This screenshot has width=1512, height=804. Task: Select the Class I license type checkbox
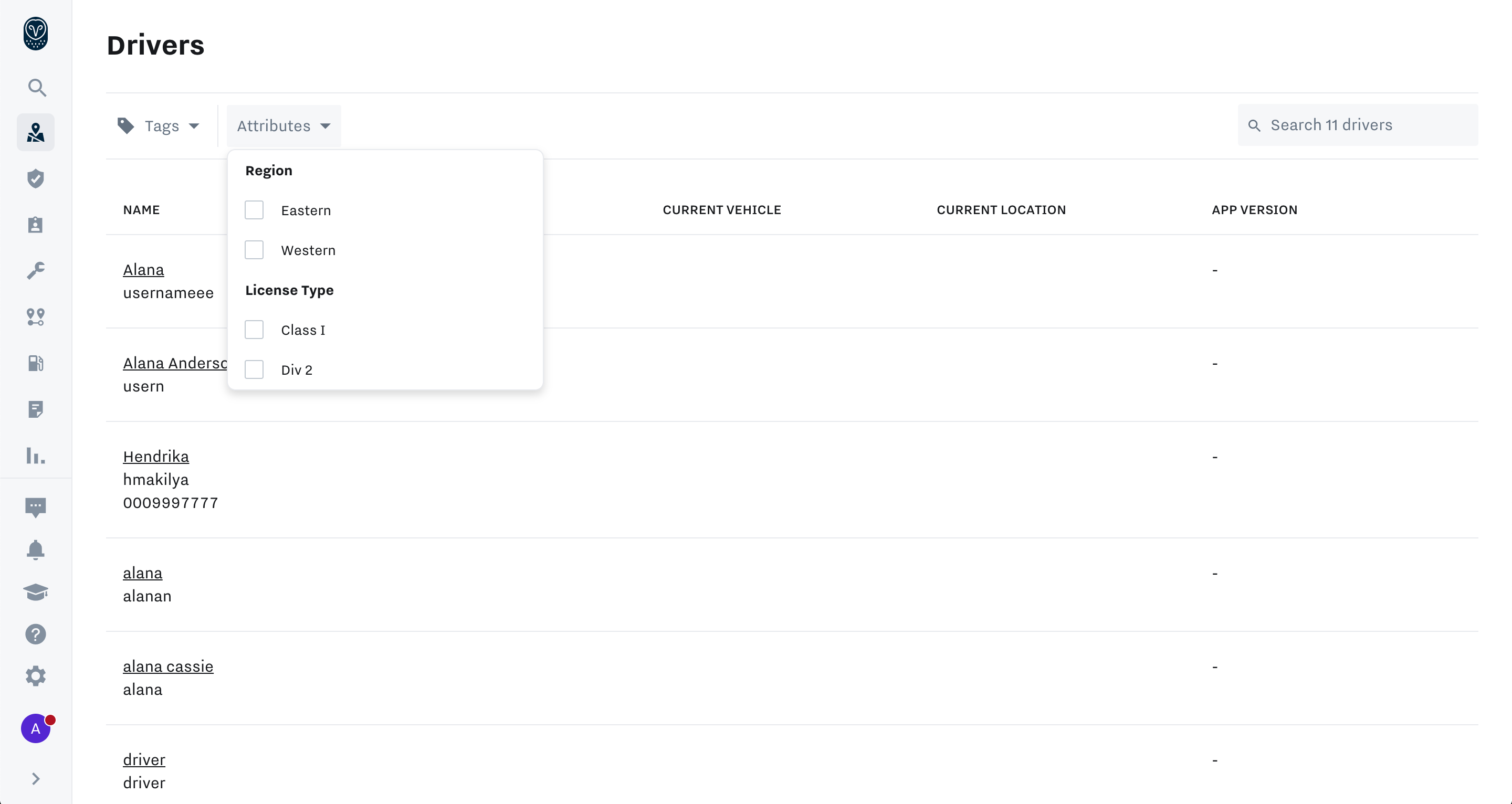click(254, 330)
